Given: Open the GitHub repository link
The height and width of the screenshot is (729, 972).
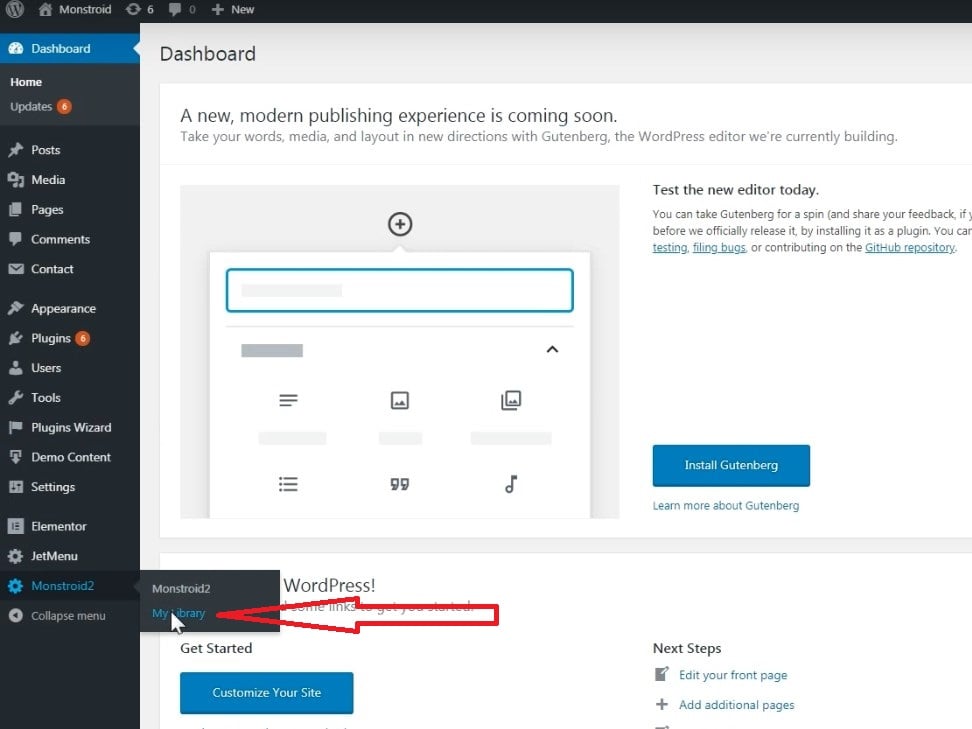Looking at the screenshot, I should click(x=909, y=248).
